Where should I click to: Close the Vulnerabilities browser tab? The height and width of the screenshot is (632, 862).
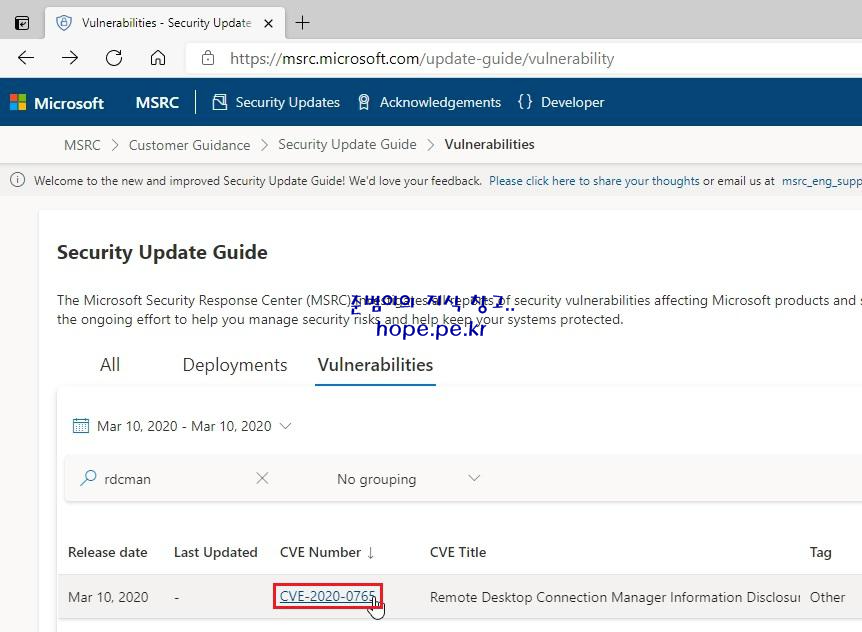click(268, 23)
